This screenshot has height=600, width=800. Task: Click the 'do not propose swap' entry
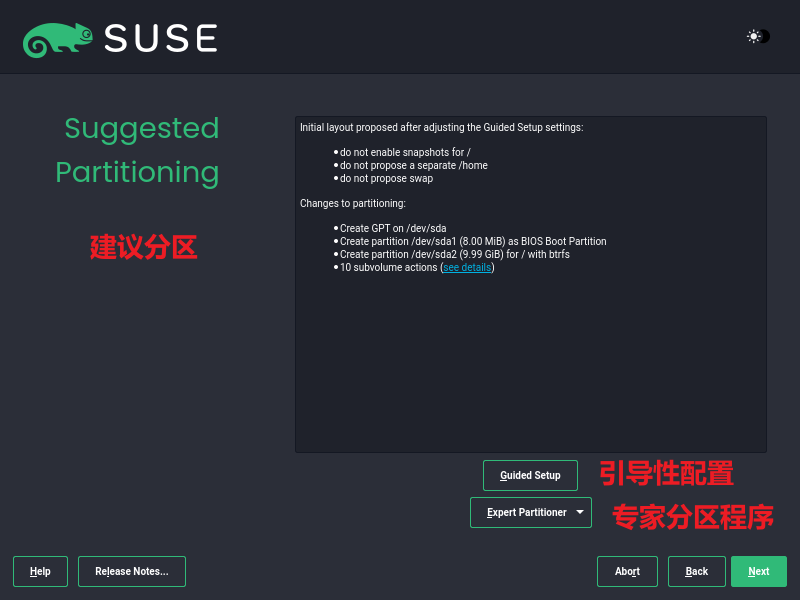(x=383, y=178)
